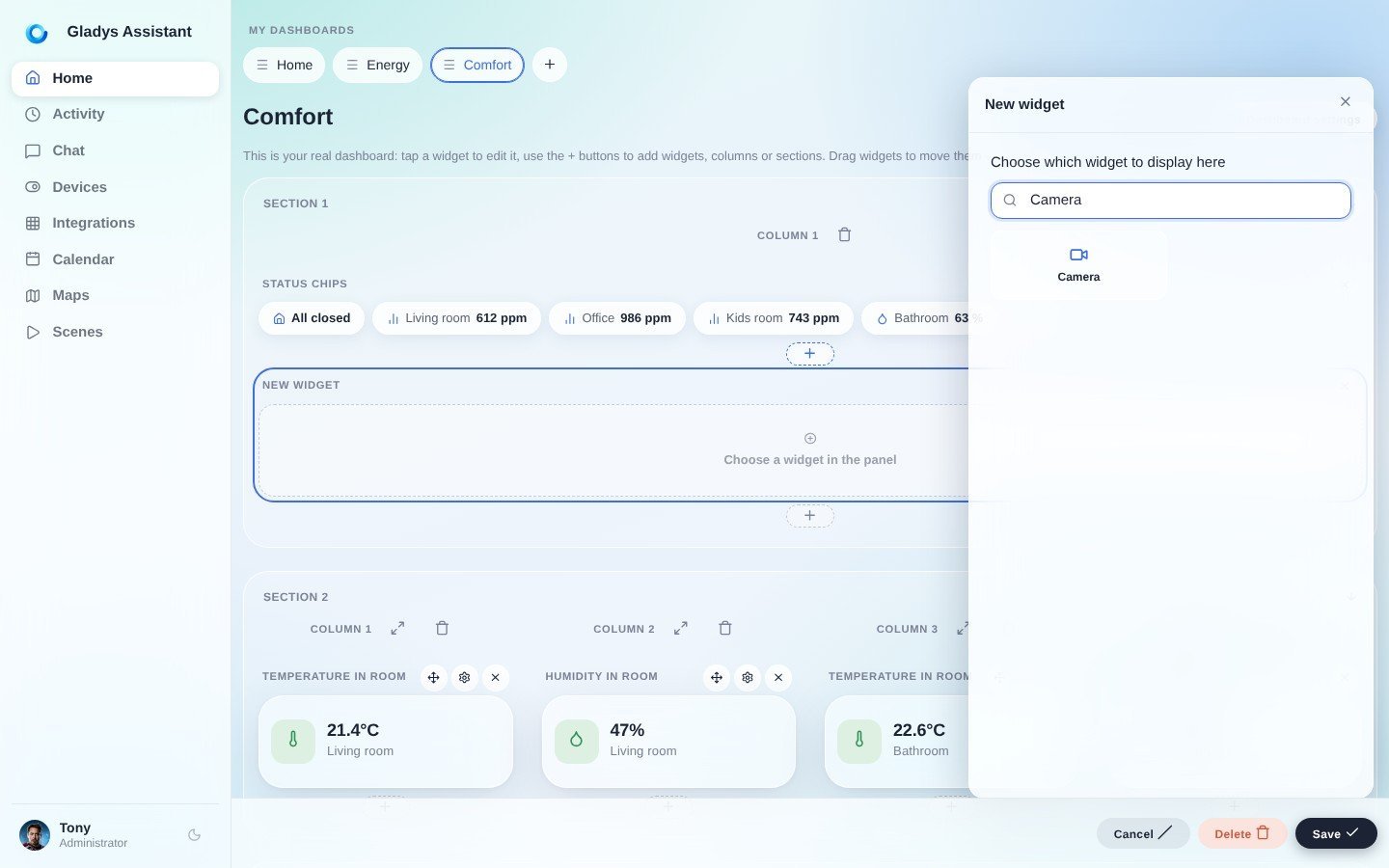Expand Column 1 in Section 2
The image size is (1389, 868).
[x=397, y=628]
